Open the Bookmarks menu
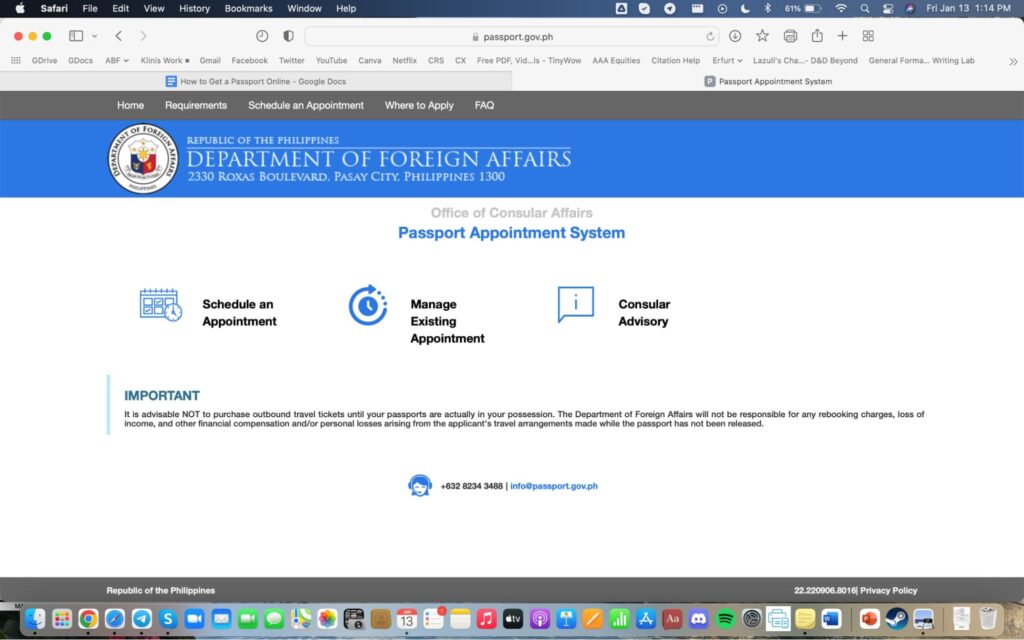Viewport: 1024px width, 640px height. point(248,8)
